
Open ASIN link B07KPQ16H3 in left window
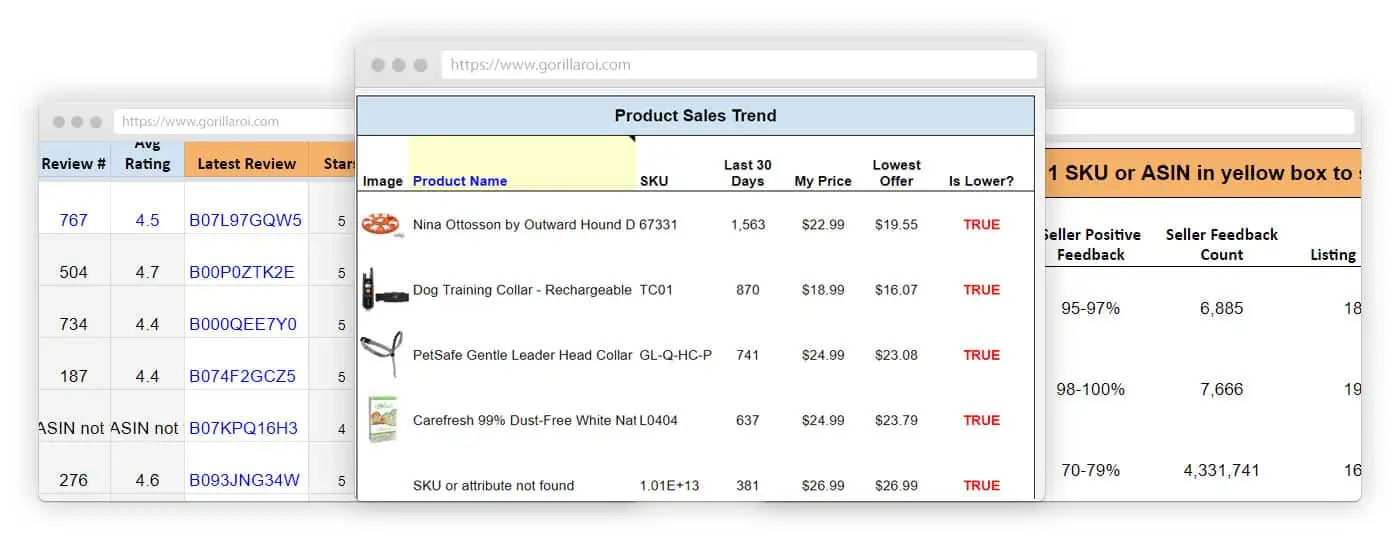point(244,428)
